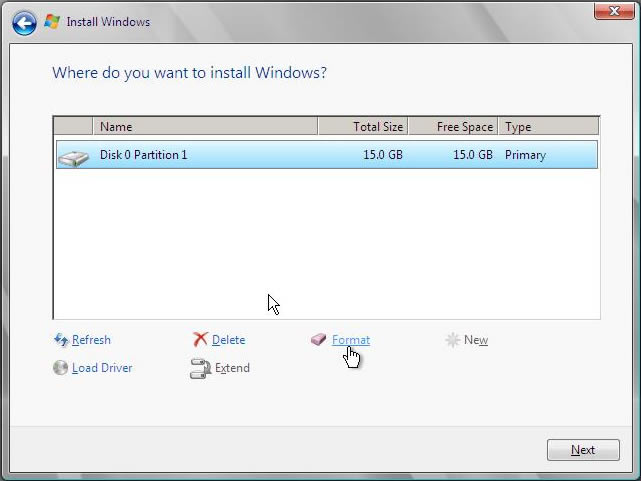Click the Windows flag icon in title bar

(x=52, y=21)
